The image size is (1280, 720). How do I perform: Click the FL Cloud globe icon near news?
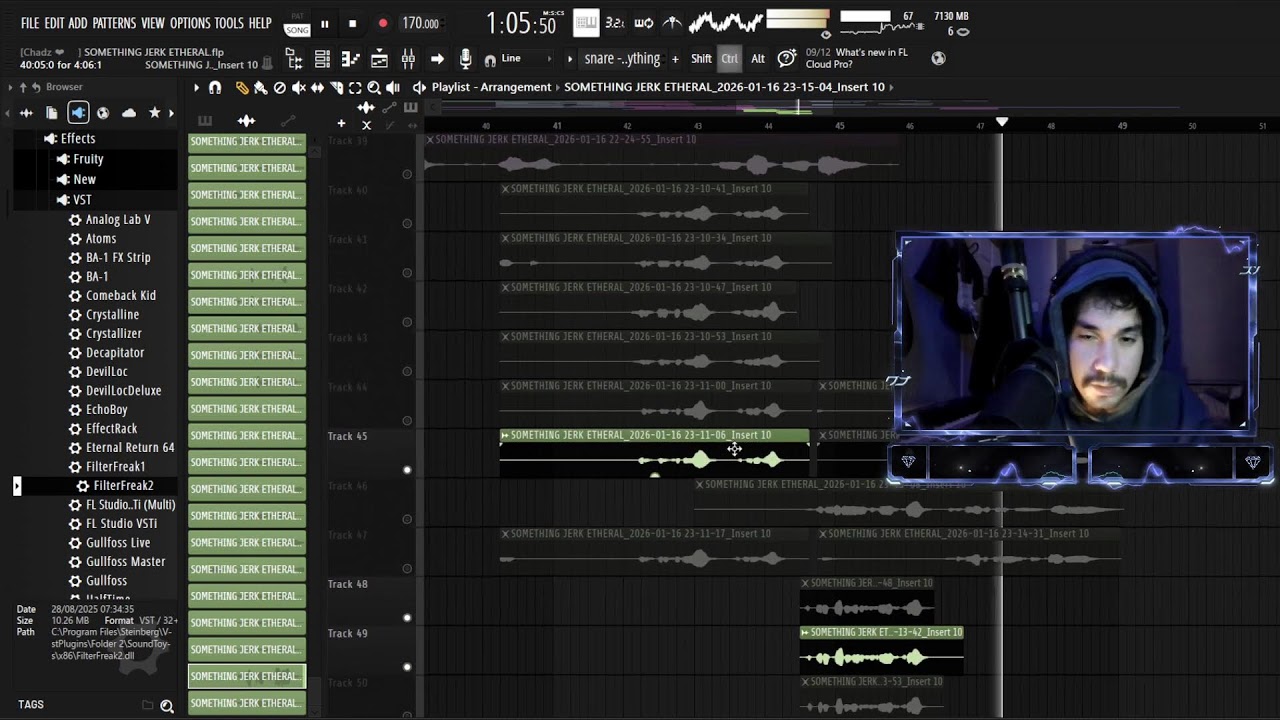point(938,58)
